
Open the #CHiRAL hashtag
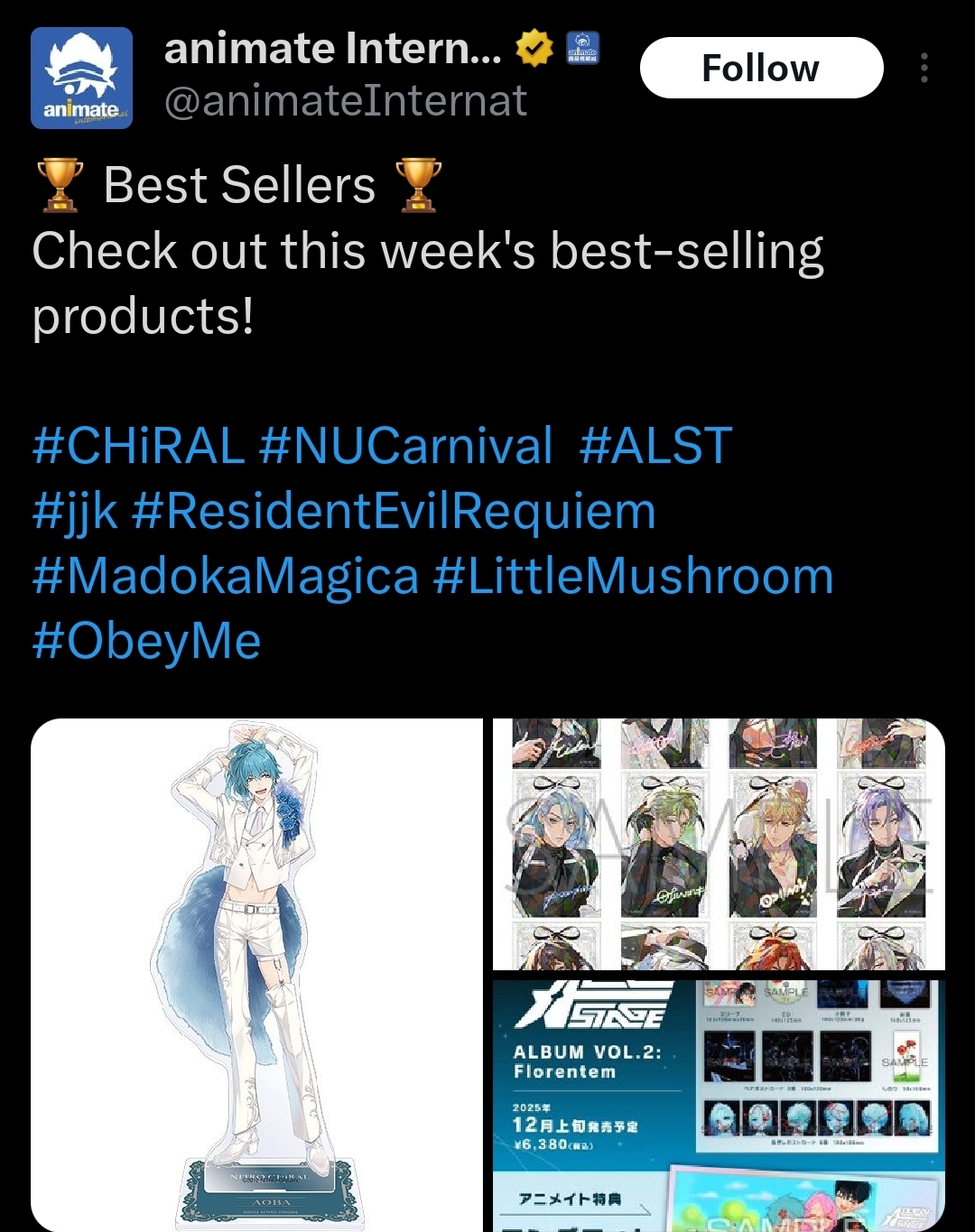138,446
